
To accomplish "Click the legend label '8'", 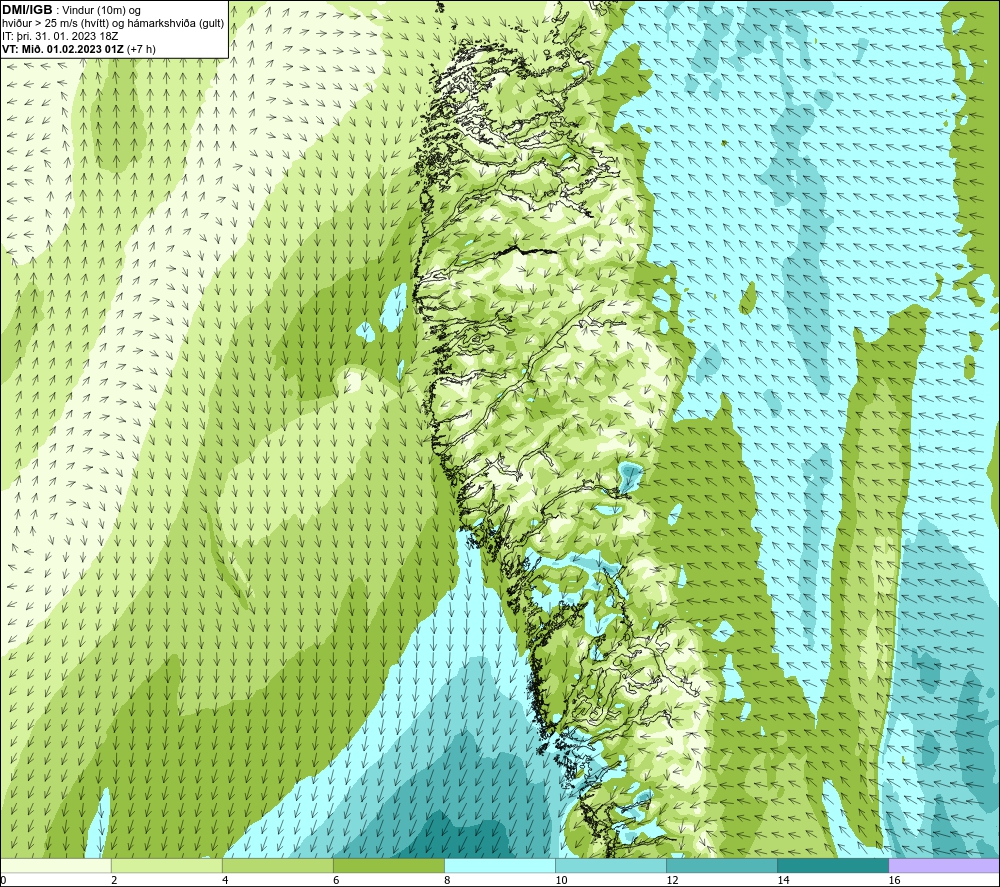I will [448, 881].
